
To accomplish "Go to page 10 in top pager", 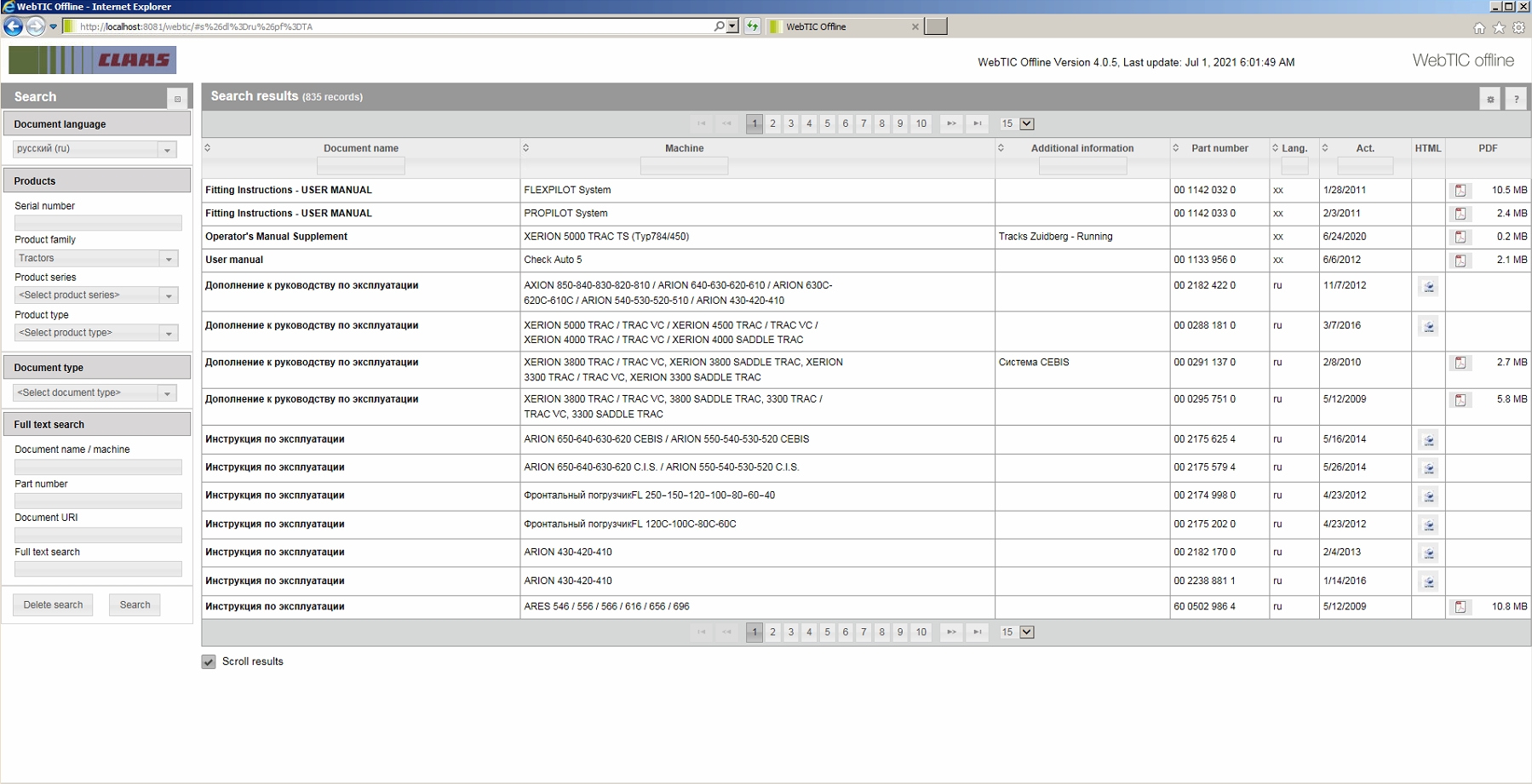I will (x=921, y=123).
